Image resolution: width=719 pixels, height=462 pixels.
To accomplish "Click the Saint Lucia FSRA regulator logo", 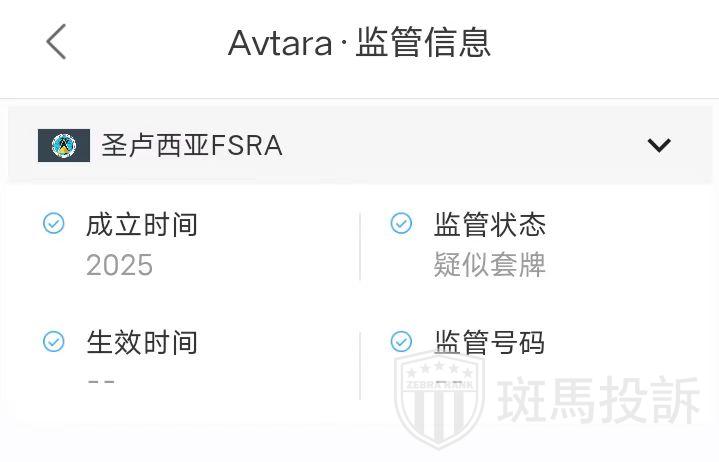I will [64, 146].
